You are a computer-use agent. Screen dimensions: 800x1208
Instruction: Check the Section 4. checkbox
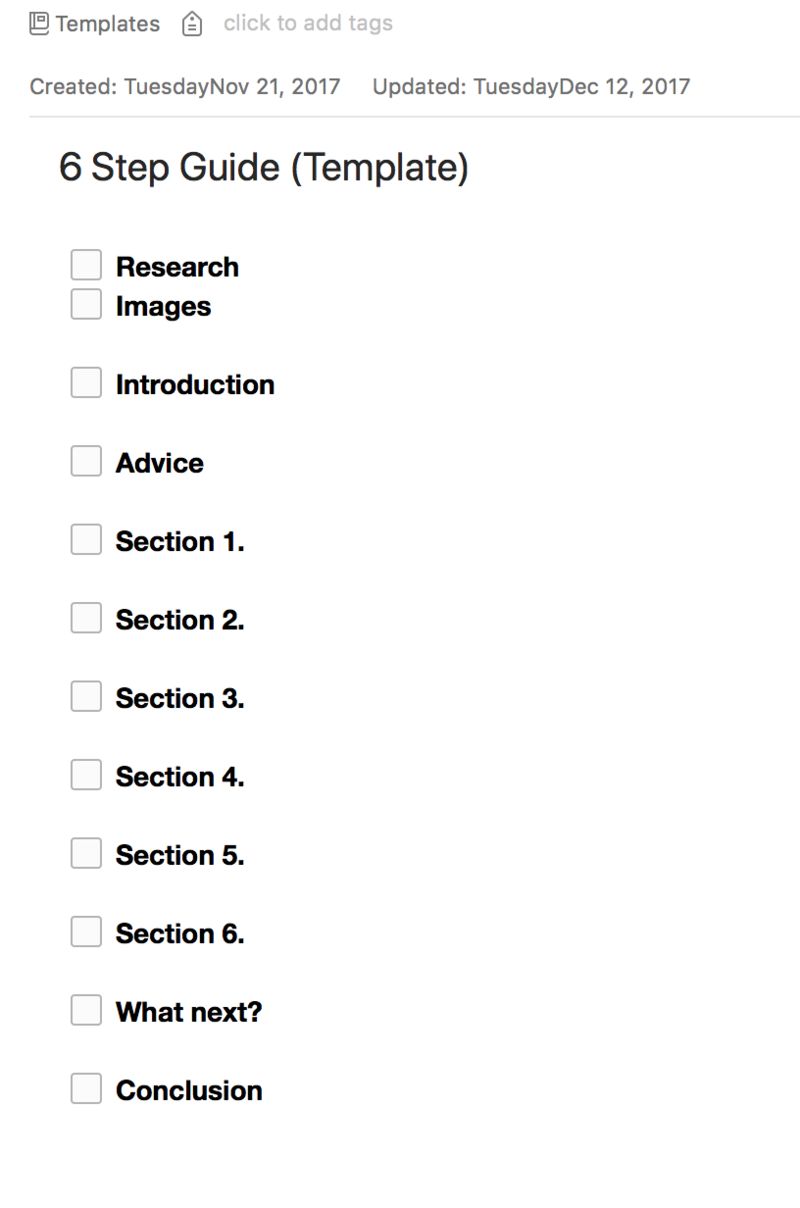[86, 775]
